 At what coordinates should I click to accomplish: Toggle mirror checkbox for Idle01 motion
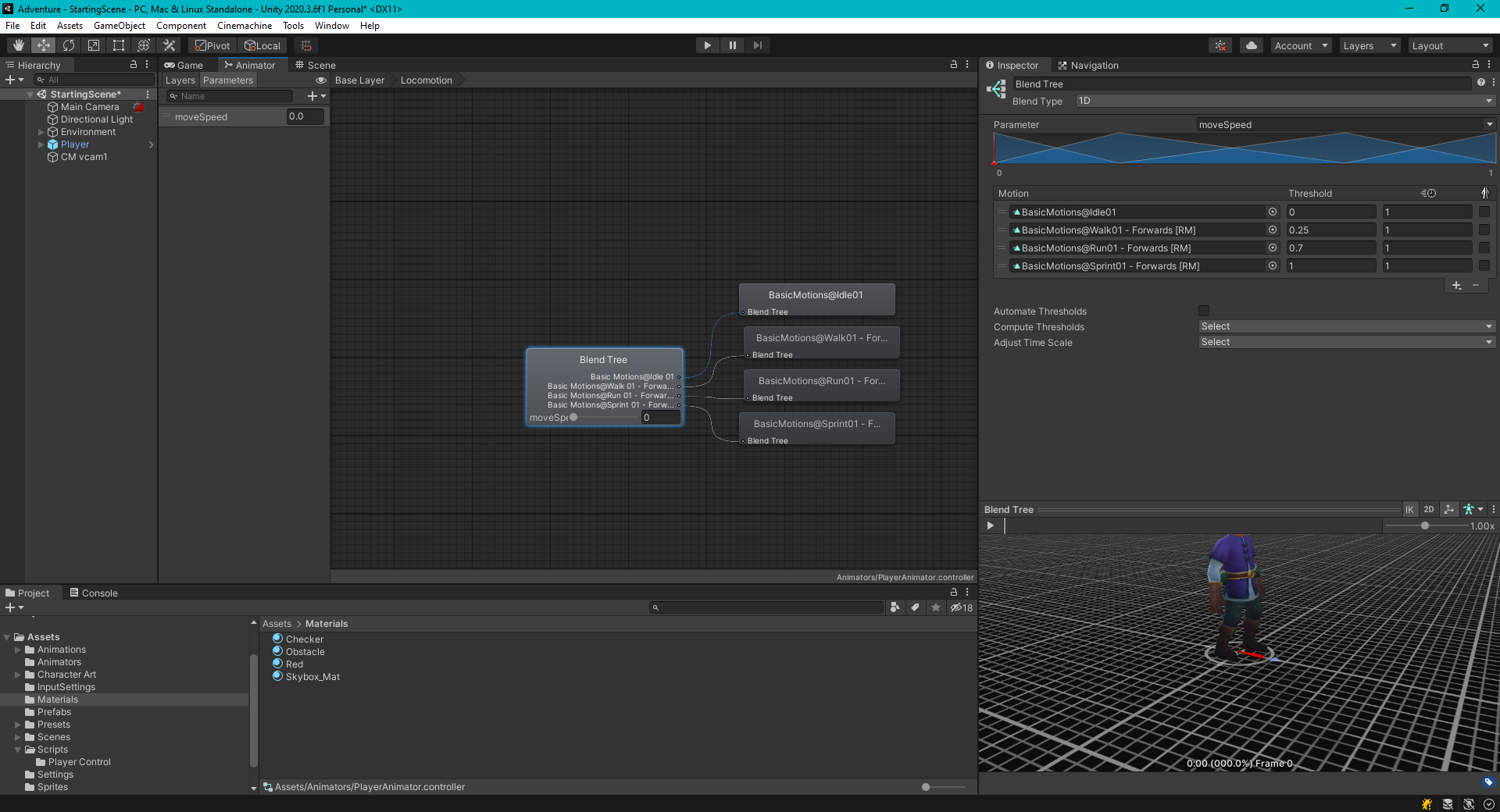point(1484,212)
